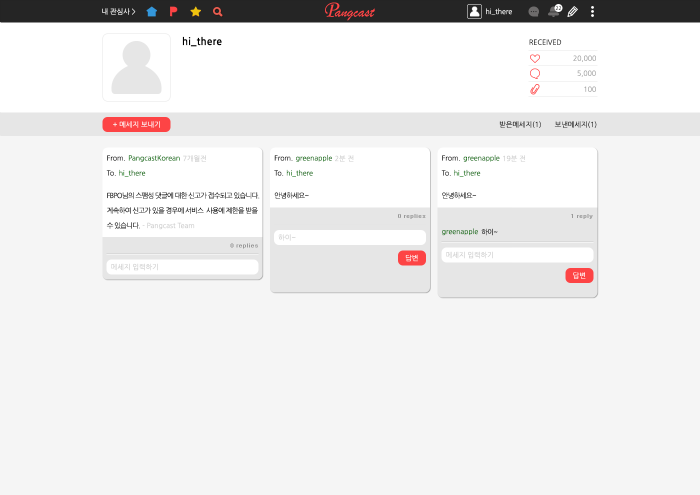
Task: Open notifications bell with badge
Action: [554, 11]
